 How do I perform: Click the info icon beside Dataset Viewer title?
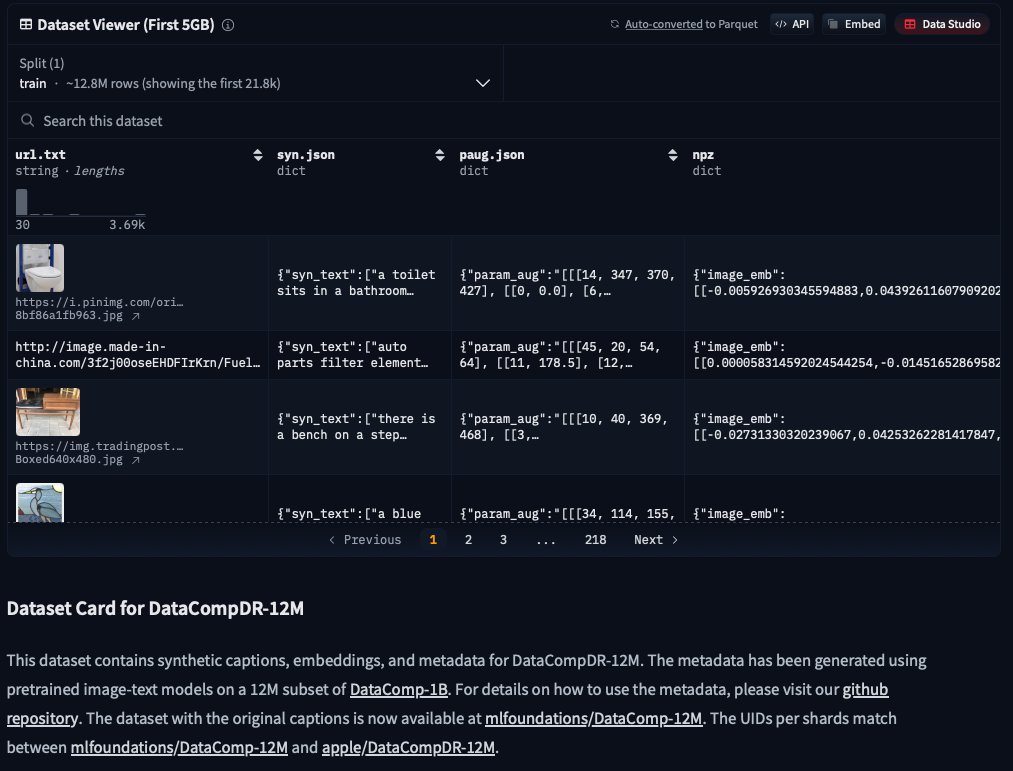[x=228, y=25]
